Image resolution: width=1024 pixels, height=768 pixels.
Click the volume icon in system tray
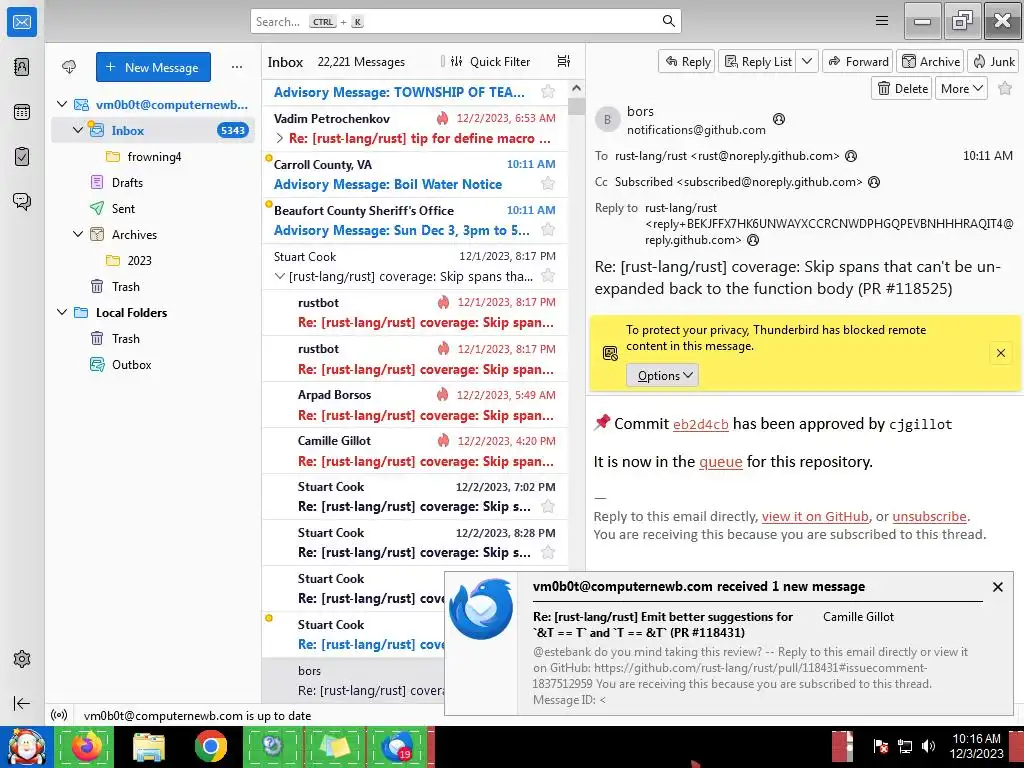(928, 746)
